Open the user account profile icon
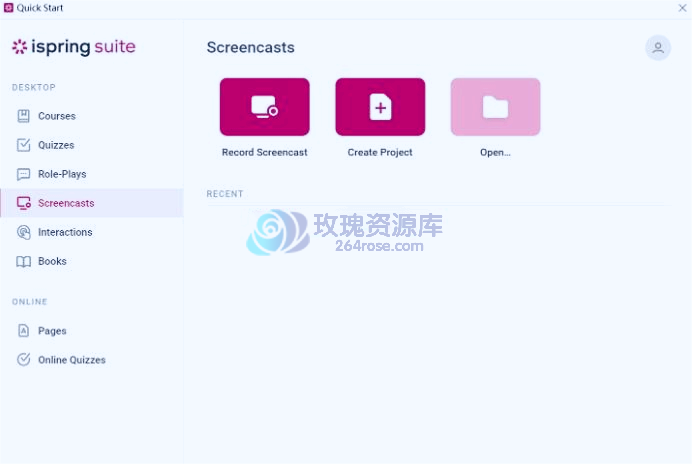692x464 pixels. (658, 48)
